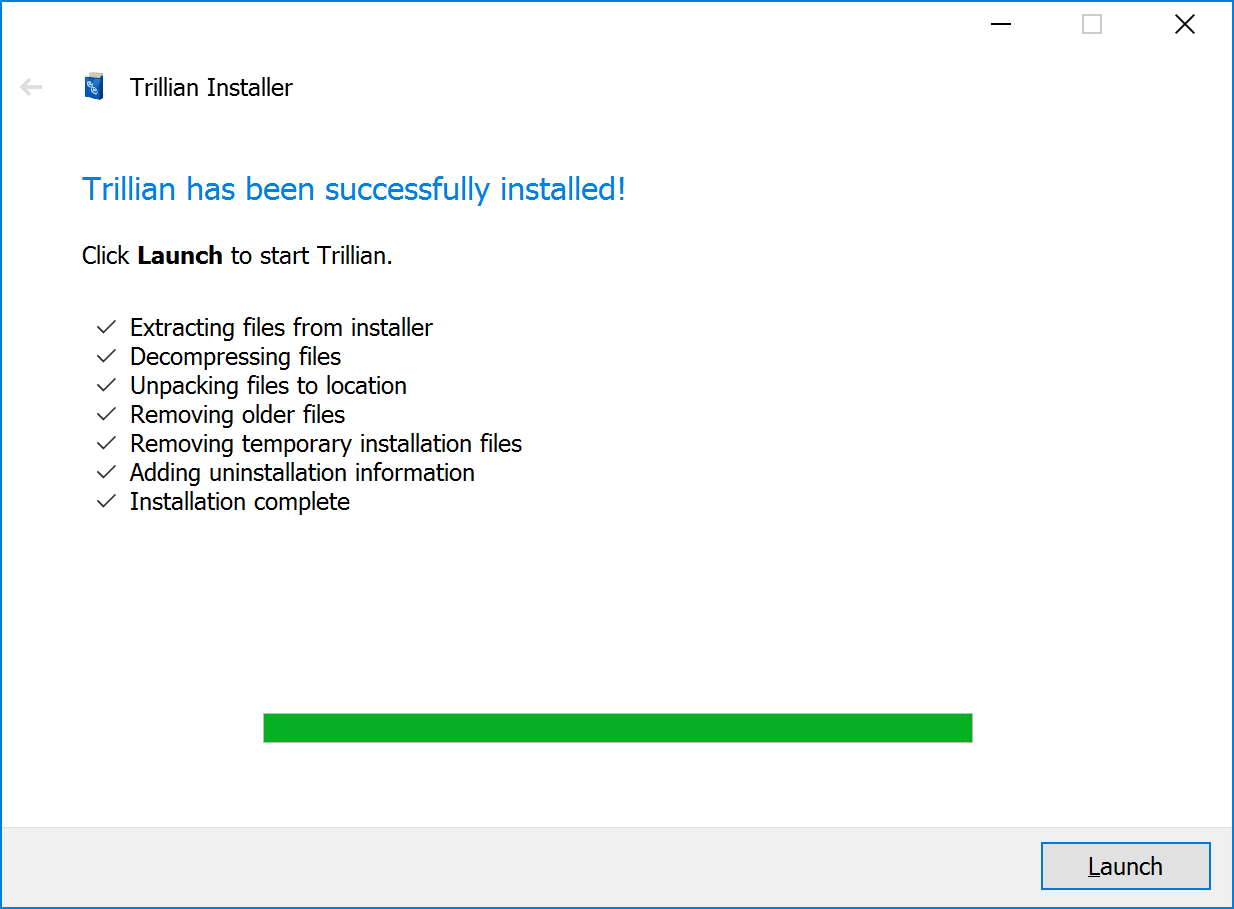Click checkmark beside Adding uninstallation information
1234x909 pixels.
click(106, 472)
